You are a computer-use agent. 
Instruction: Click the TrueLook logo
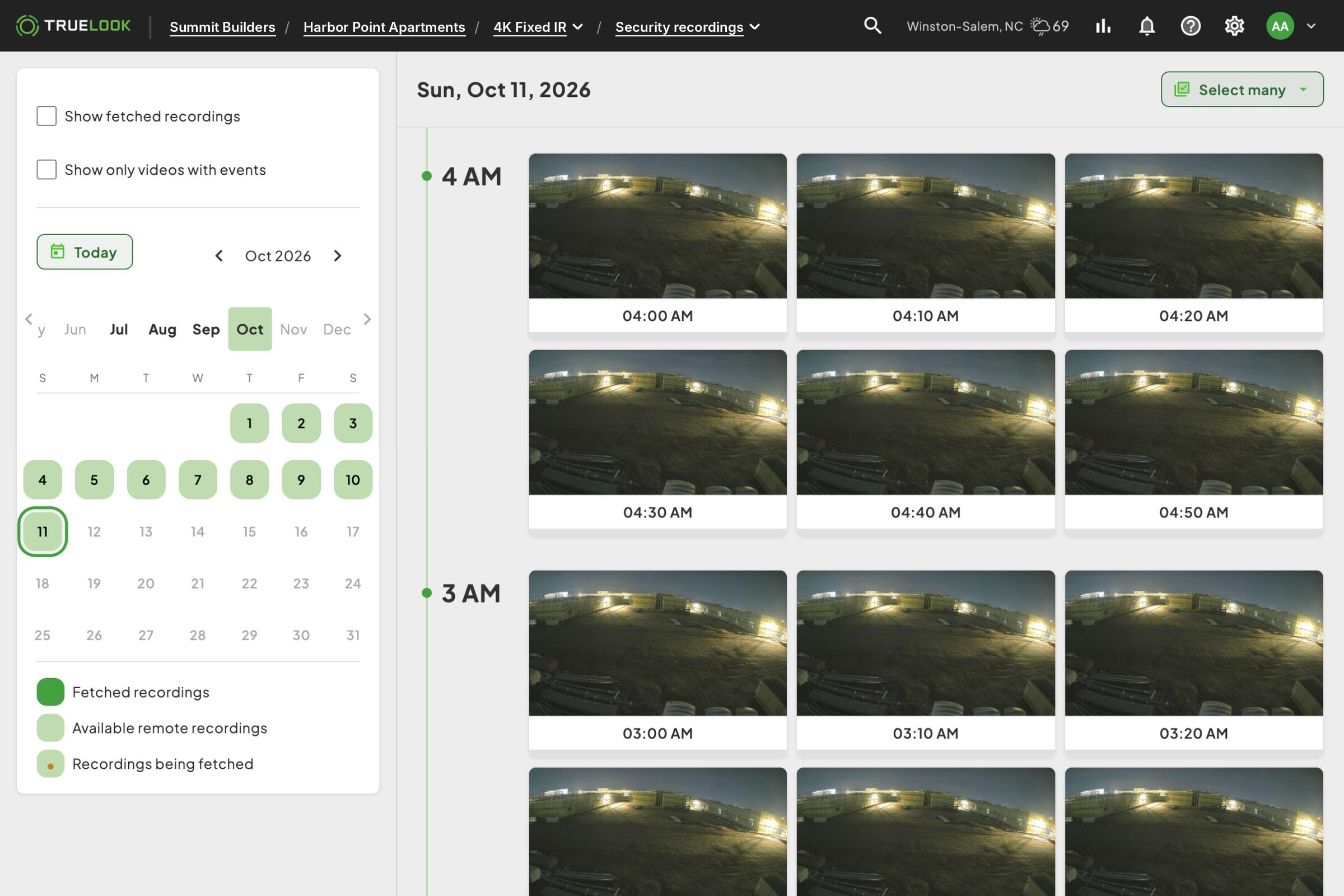click(x=73, y=26)
